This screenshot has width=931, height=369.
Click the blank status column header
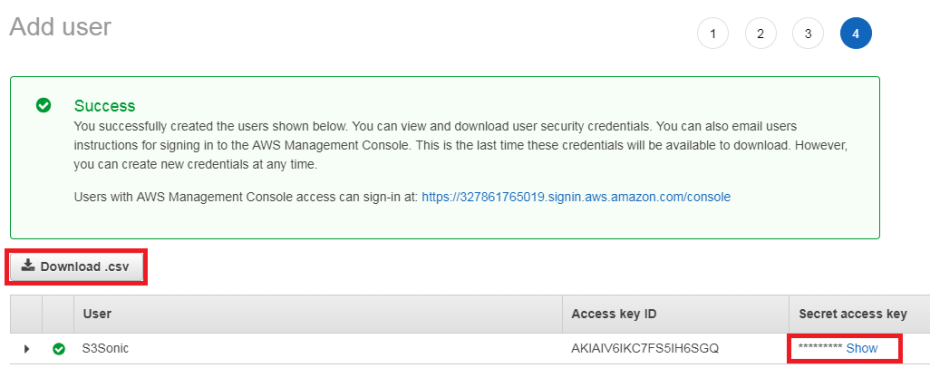pos(58,313)
